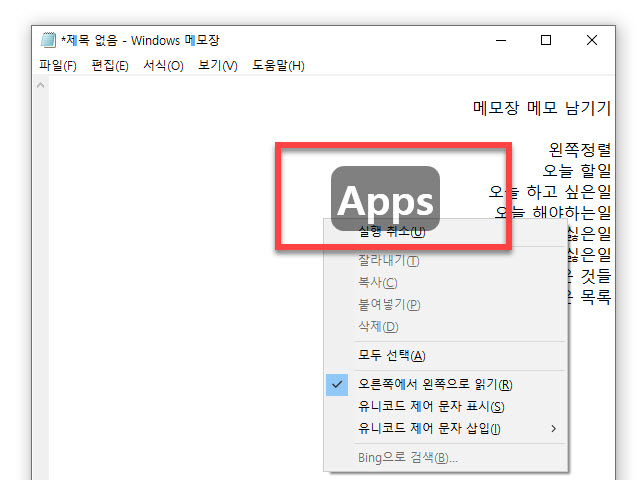Open the 파일(F) menu
The image size is (640, 480).
pyautogui.click(x=58, y=65)
